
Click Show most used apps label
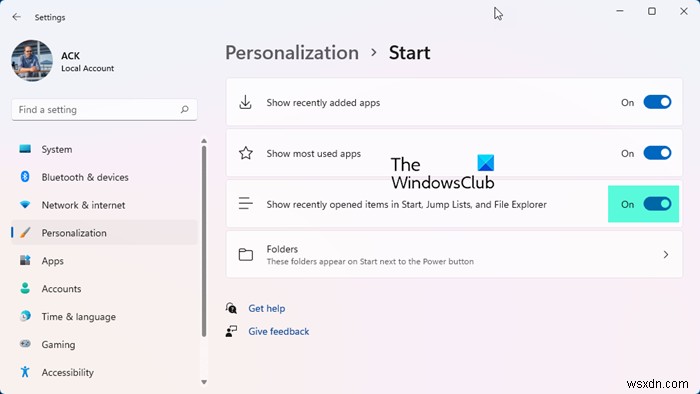[313, 153]
